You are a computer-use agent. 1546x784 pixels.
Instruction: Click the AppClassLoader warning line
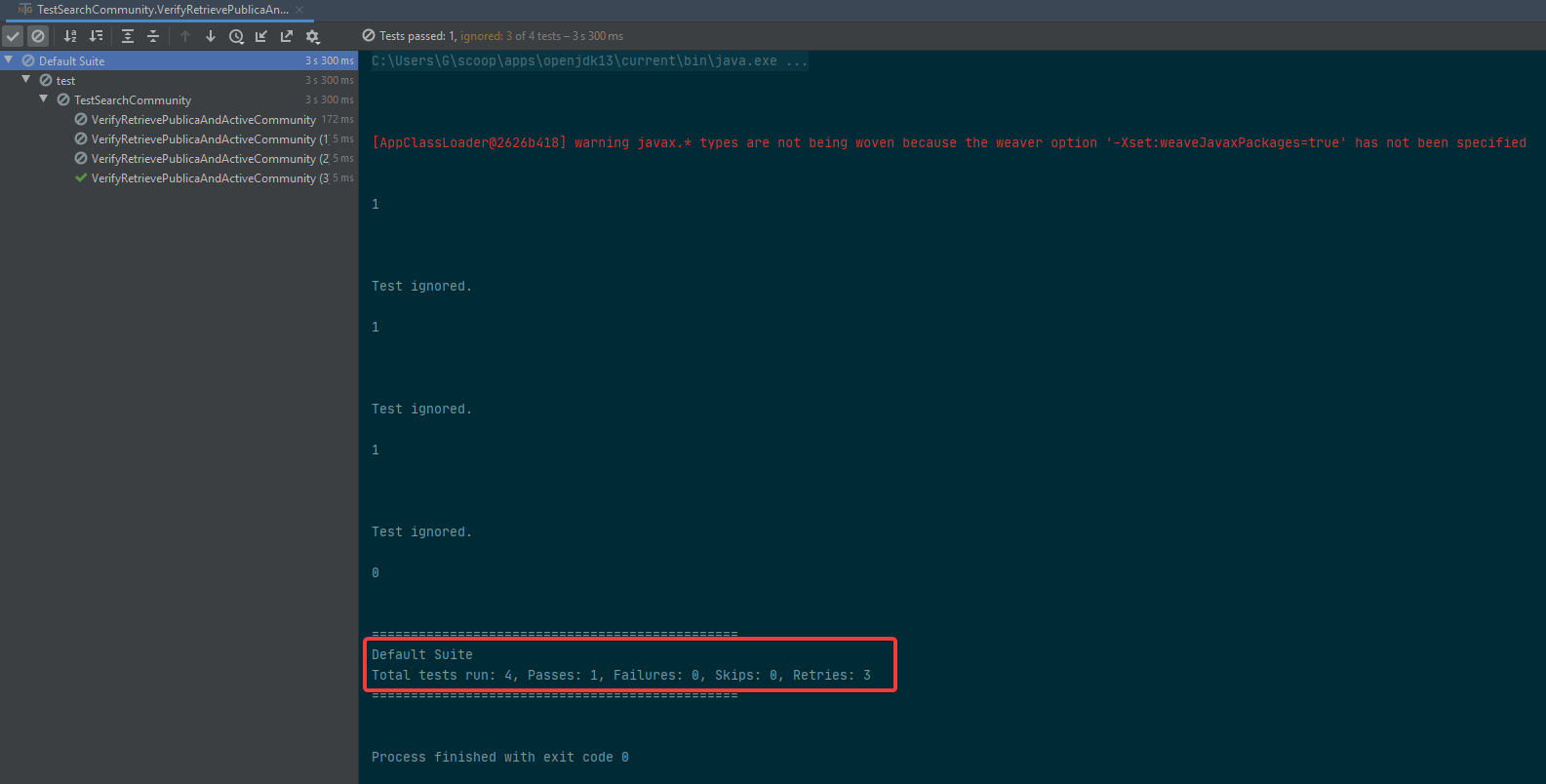[949, 142]
